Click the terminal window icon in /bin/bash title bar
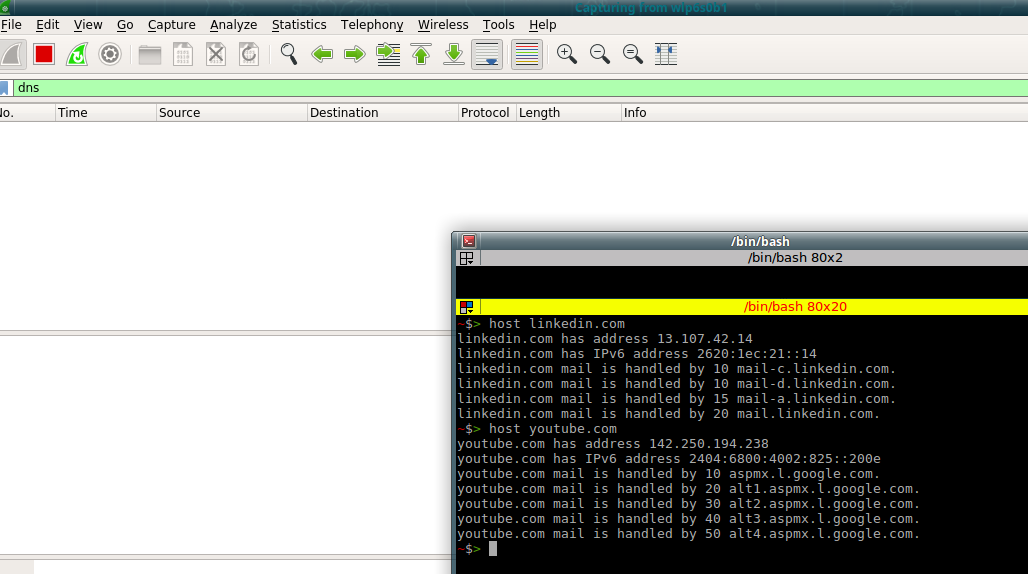 [469, 241]
